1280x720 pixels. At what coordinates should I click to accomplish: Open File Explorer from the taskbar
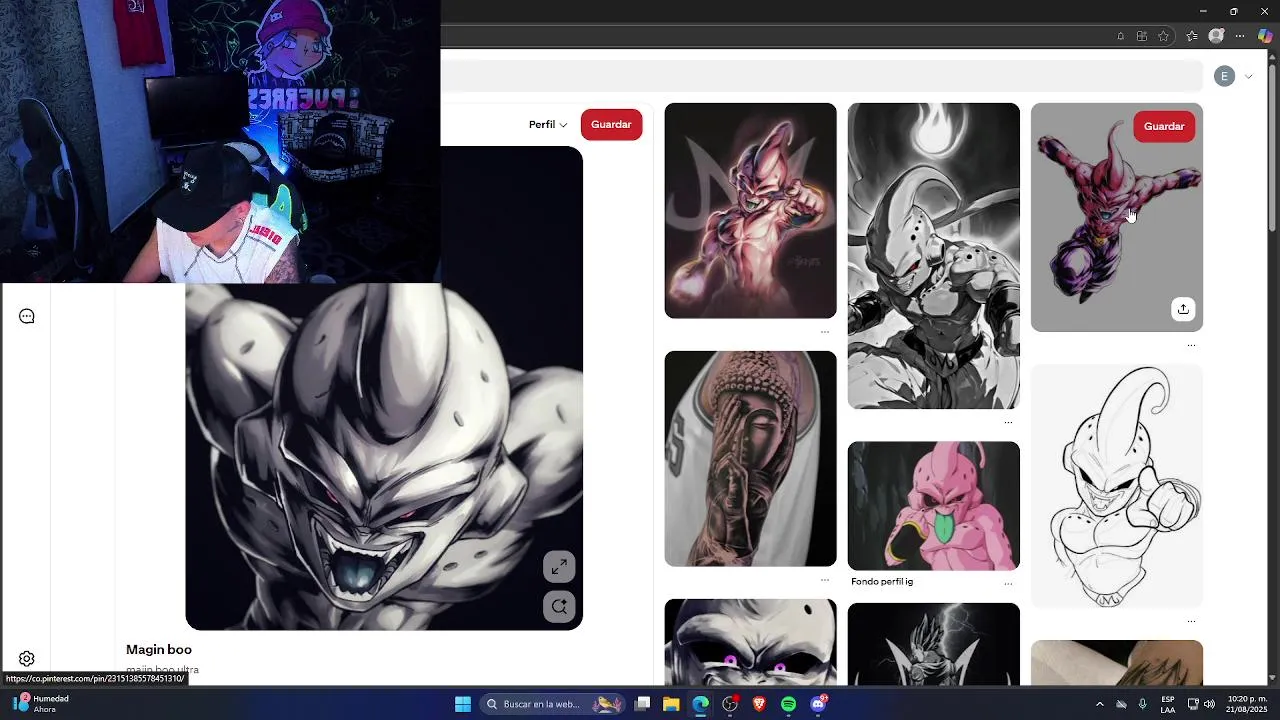671,704
